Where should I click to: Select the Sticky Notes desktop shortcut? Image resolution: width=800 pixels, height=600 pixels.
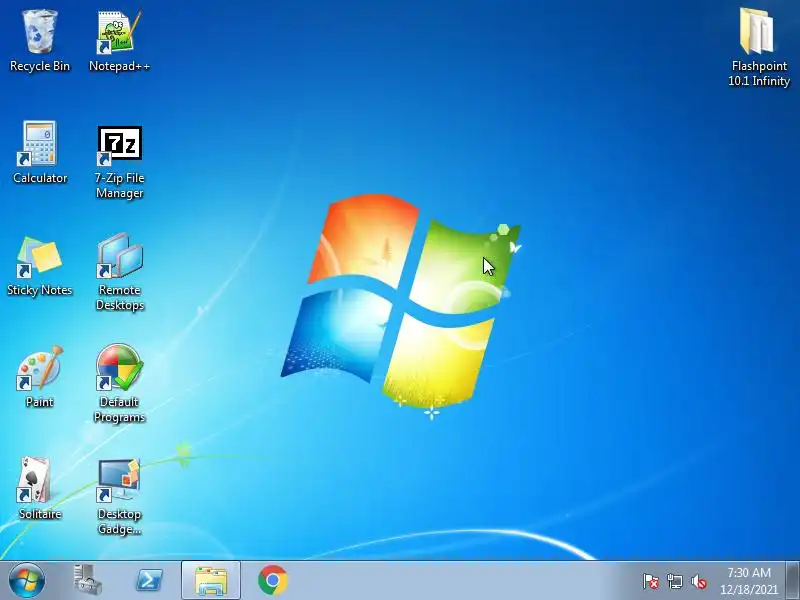(40, 265)
